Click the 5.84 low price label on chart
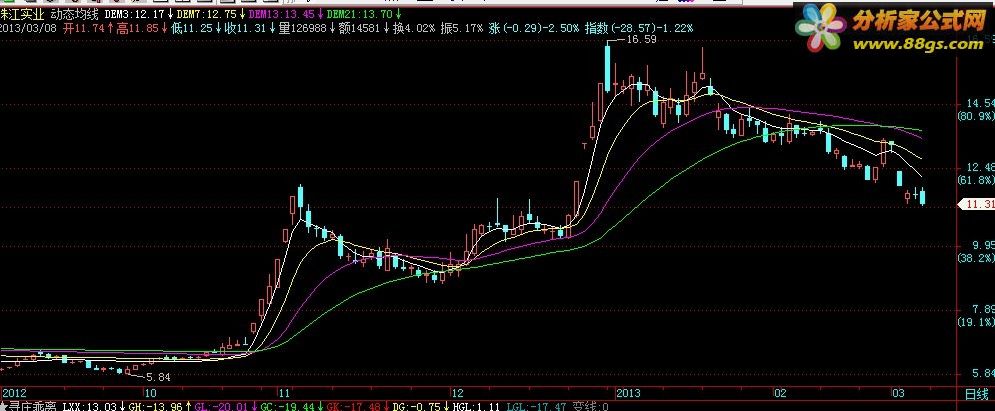The width and height of the screenshot is (995, 411). click(x=159, y=377)
